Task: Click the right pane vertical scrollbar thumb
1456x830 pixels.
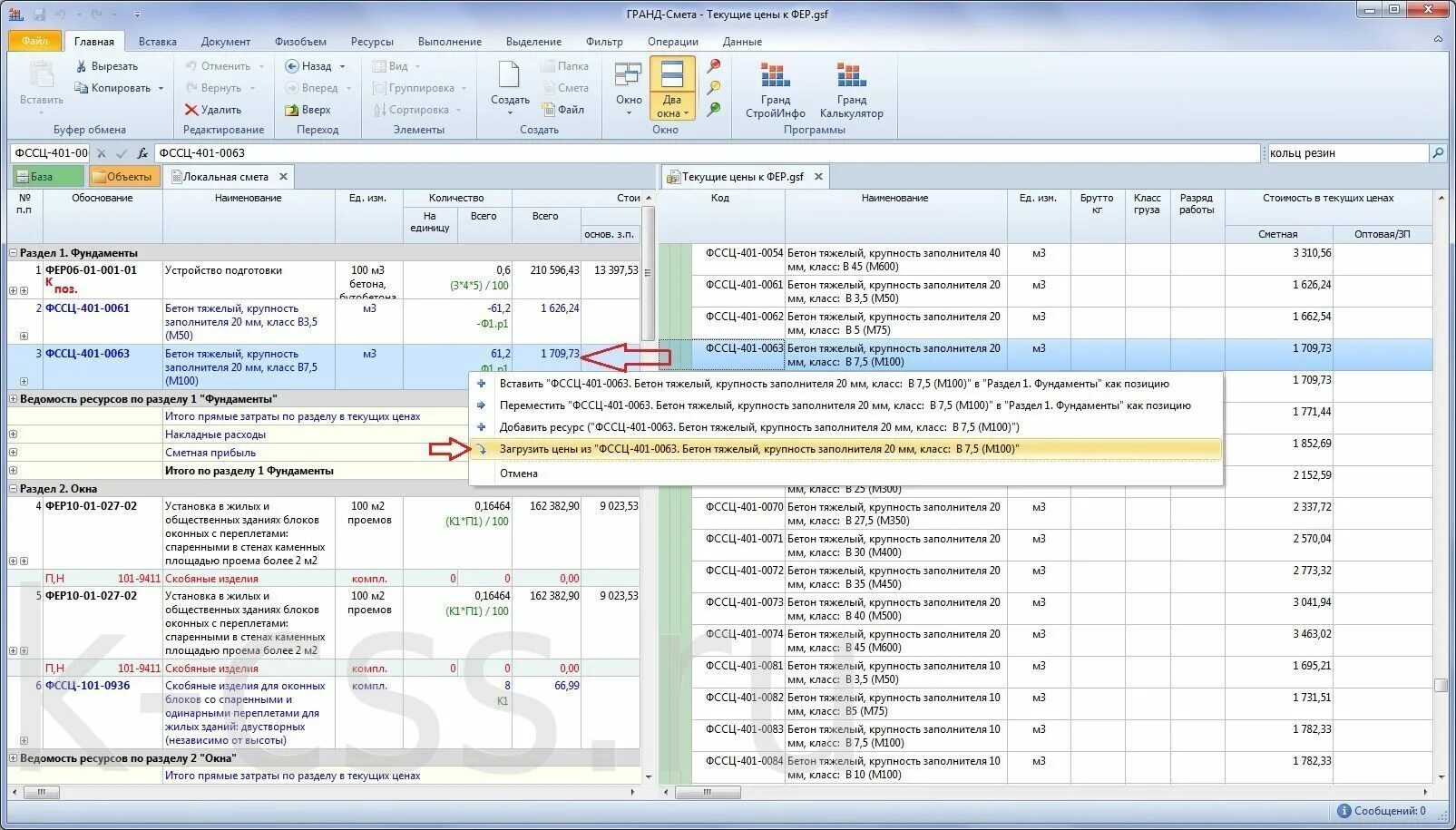Action: pyautogui.click(x=1441, y=685)
